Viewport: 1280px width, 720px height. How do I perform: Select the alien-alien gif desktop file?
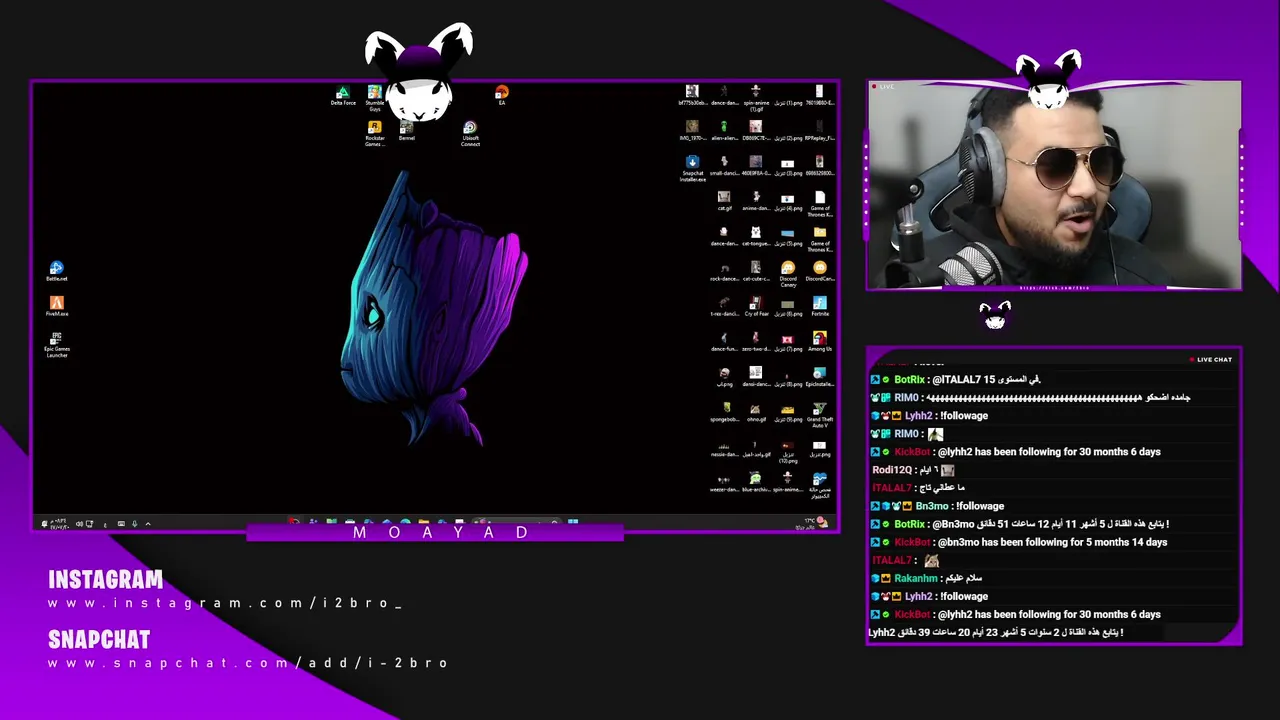tap(724, 130)
